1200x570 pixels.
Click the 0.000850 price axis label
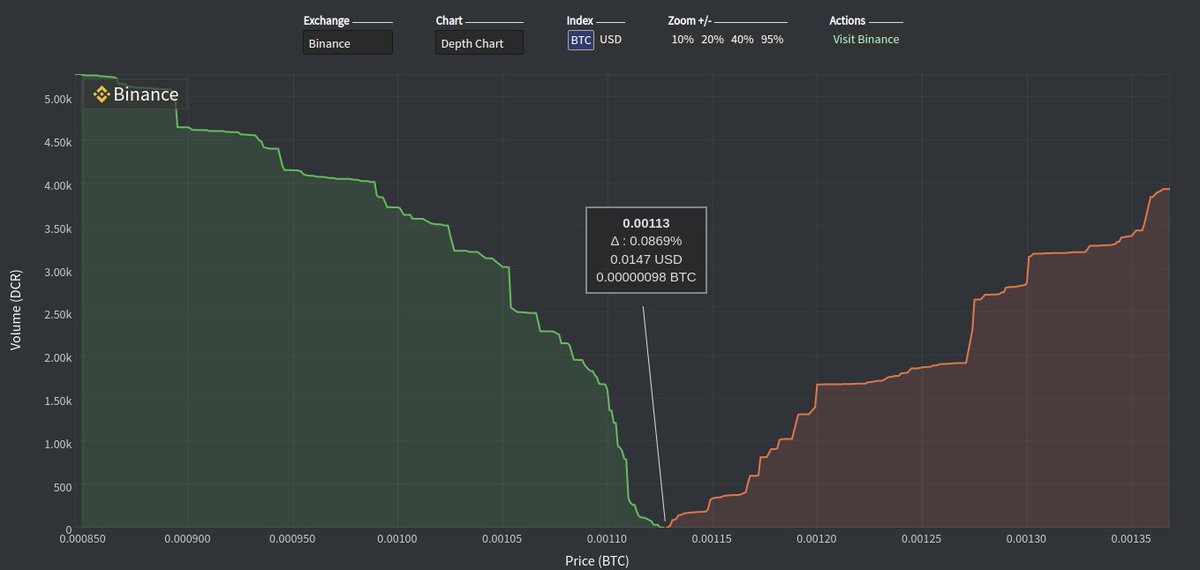(x=81, y=539)
